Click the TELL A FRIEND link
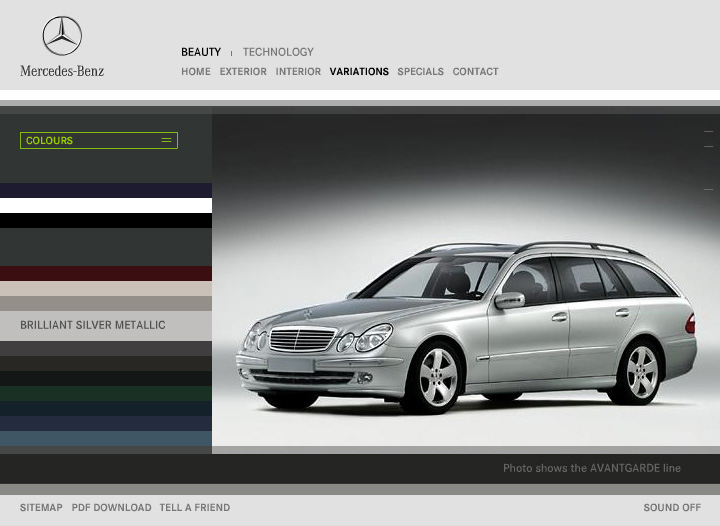Viewport: 720px width, 526px height. 194,508
